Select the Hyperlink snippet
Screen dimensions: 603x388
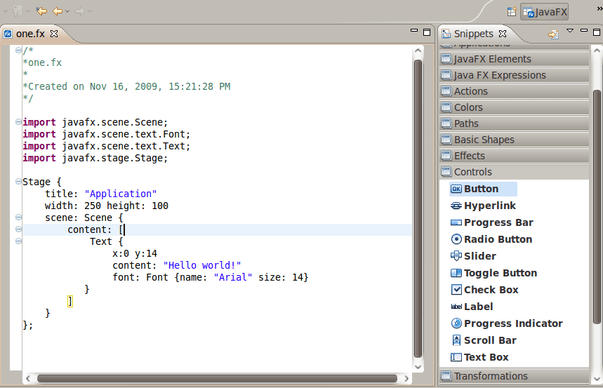(x=483, y=206)
